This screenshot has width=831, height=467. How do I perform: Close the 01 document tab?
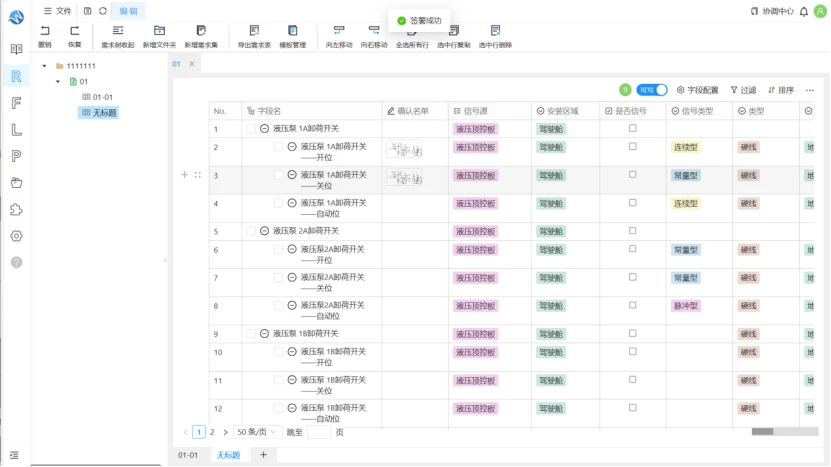tap(192, 64)
